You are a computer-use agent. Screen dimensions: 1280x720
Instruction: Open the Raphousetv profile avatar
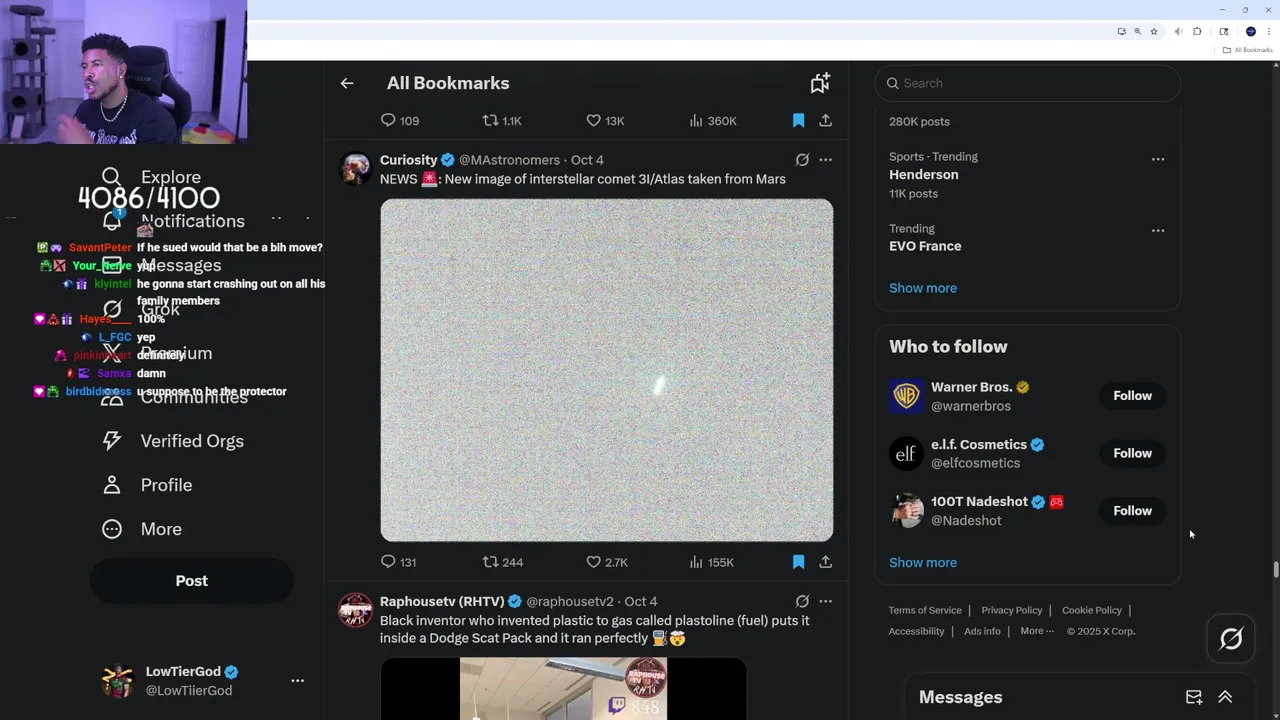point(355,610)
